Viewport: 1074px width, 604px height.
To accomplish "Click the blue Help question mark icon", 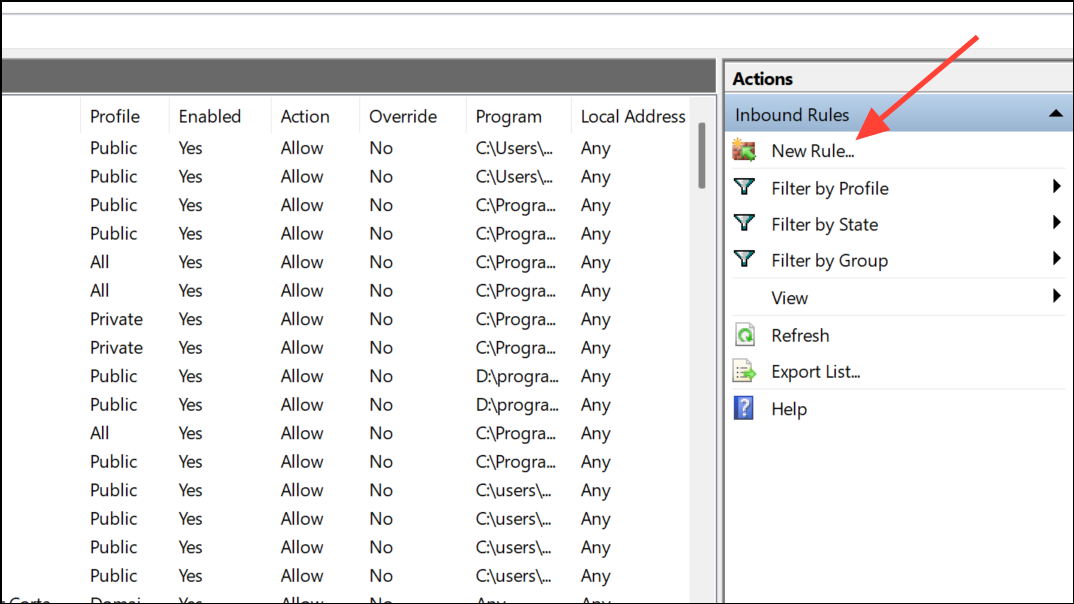I will coord(744,408).
